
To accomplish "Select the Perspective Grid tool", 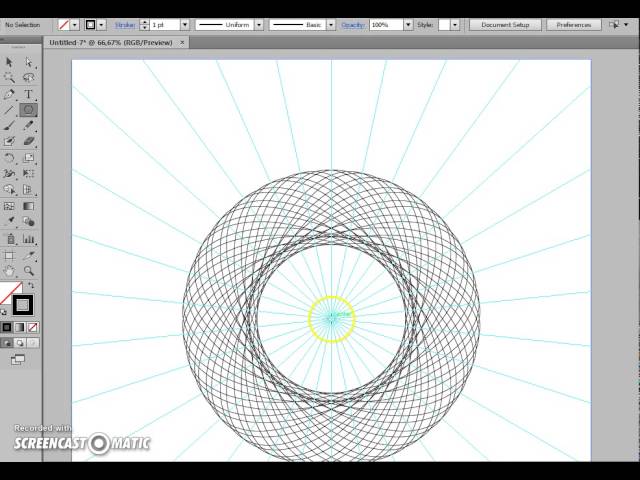I will [x=28, y=190].
